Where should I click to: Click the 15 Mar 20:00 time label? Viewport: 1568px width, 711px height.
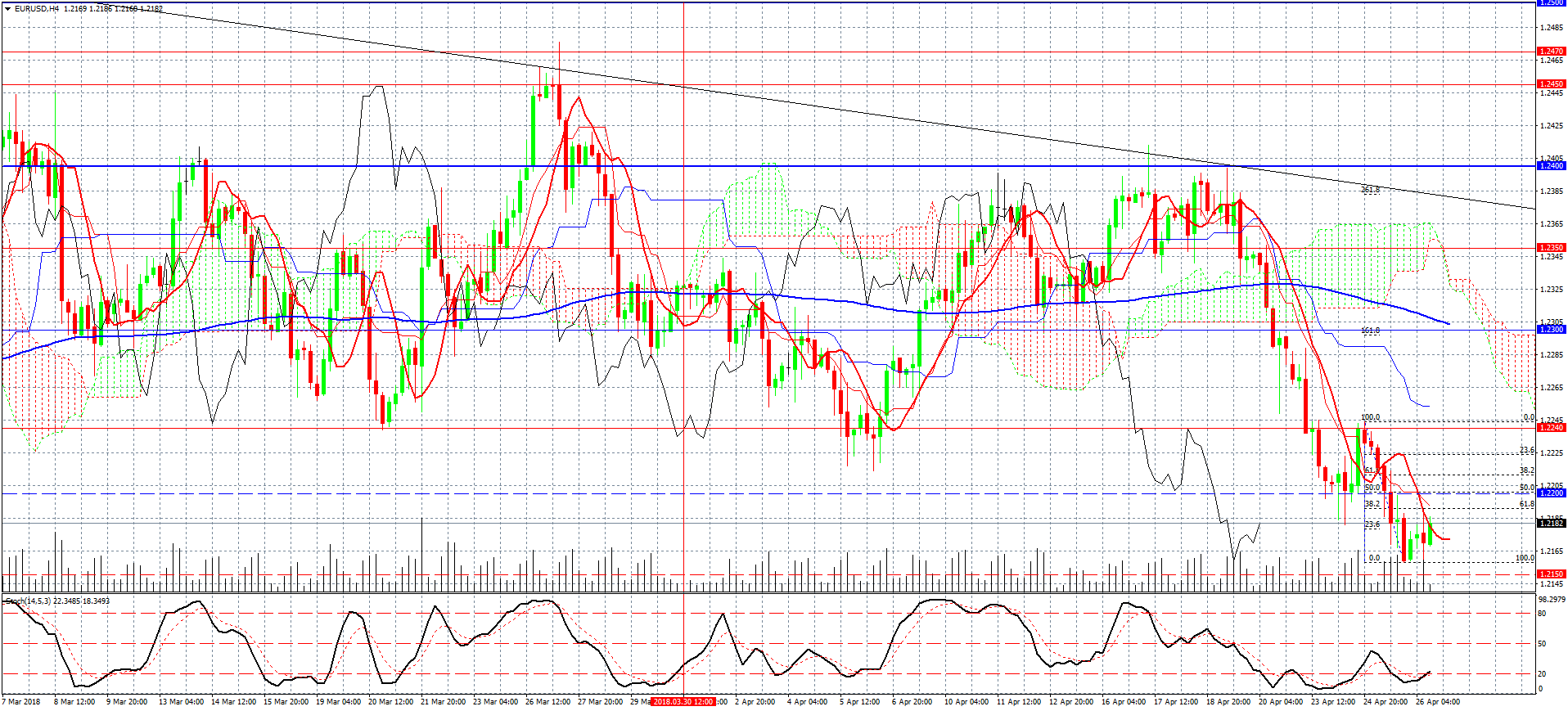point(286,702)
